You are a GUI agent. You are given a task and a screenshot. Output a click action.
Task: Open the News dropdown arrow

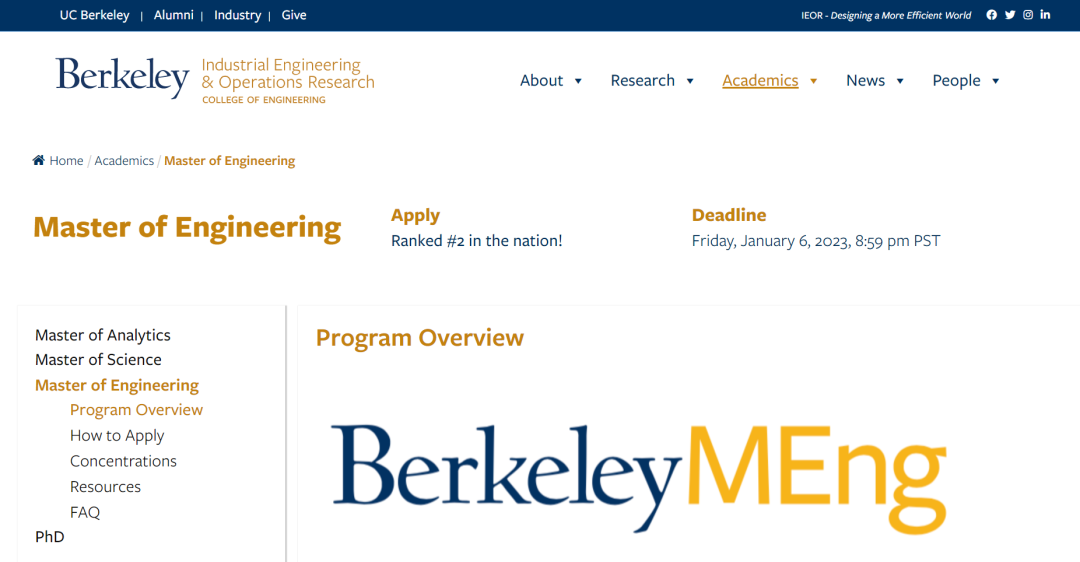pos(900,81)
